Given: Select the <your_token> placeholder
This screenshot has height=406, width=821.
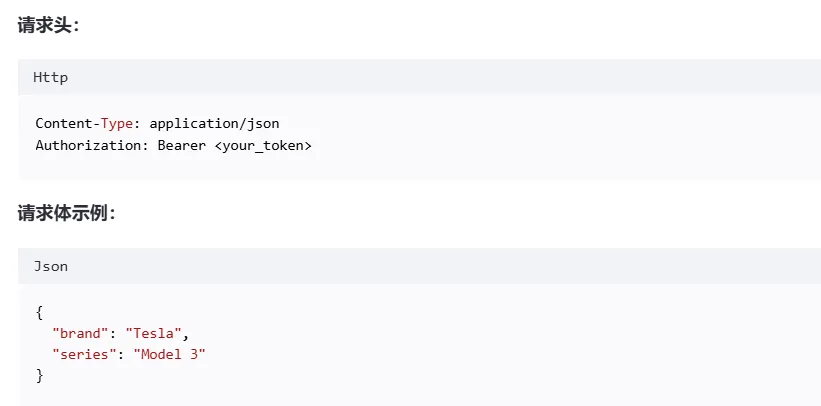Looking at the screenshot, I should coord(263,145).
